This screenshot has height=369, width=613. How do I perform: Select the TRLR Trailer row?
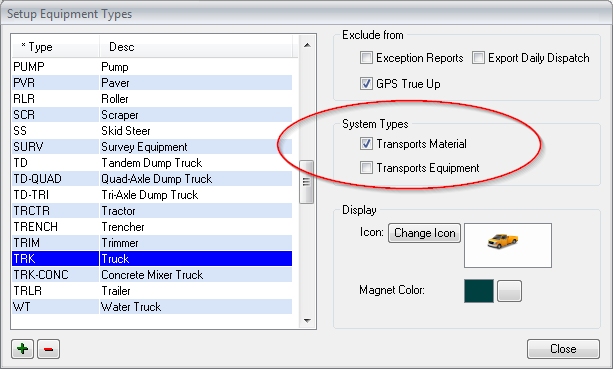click(152, 291)
